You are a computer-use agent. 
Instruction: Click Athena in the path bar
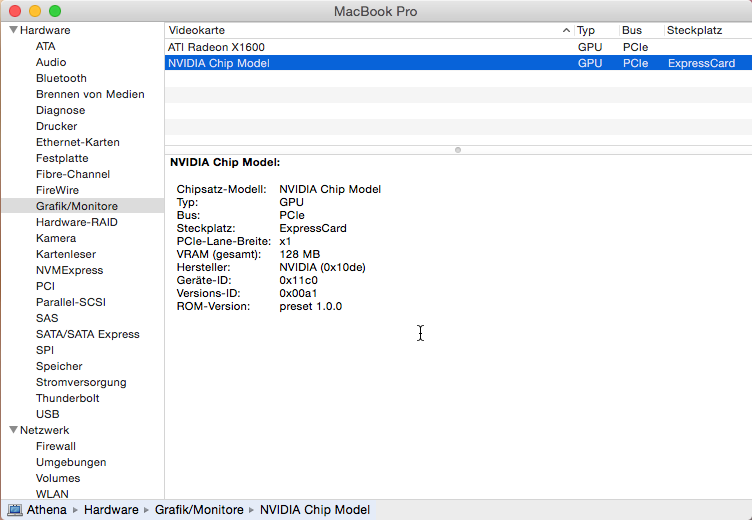pyautogui.click(x=47, y=509)
